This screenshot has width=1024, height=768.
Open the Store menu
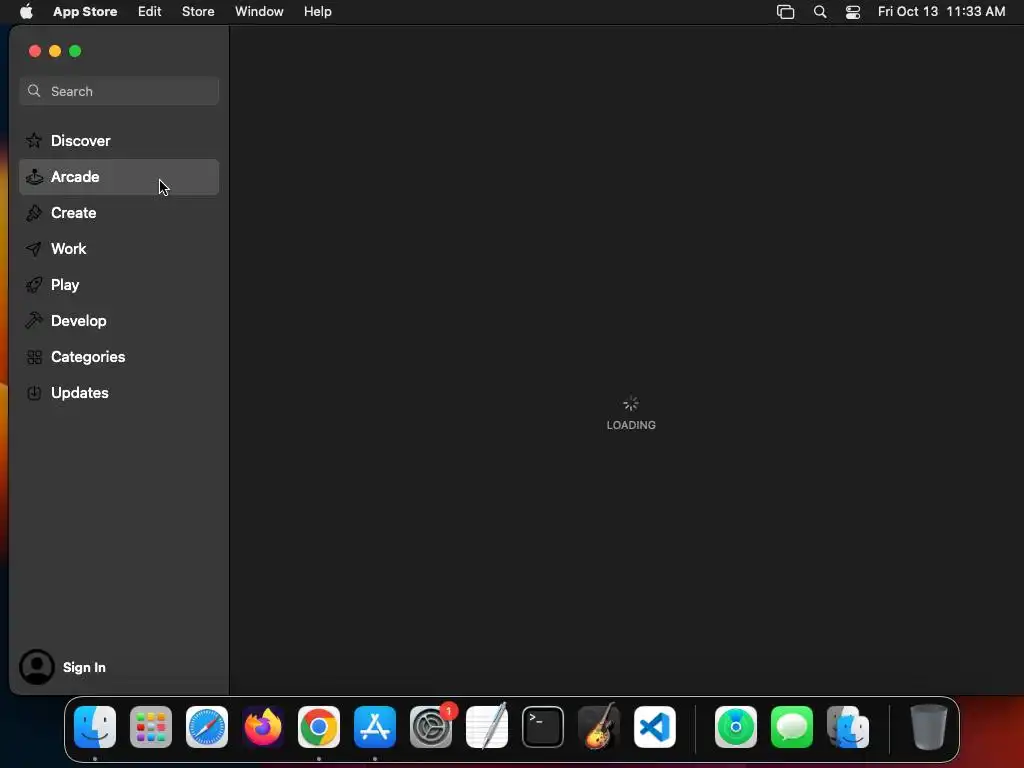tap(198, 12)
